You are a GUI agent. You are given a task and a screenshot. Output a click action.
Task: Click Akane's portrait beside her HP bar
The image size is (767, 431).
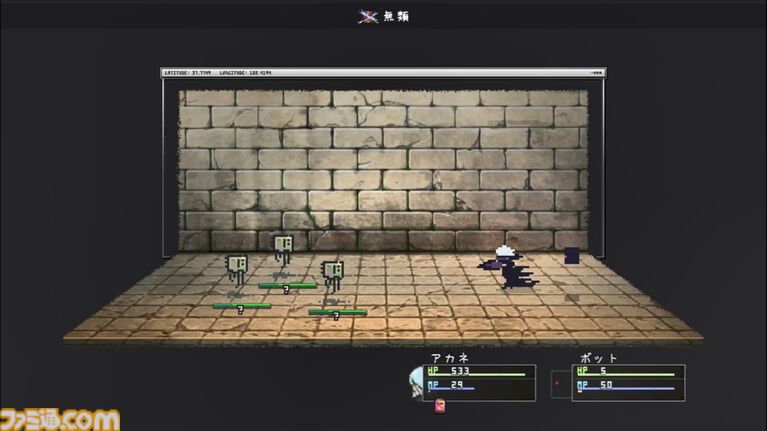(416, 382)
